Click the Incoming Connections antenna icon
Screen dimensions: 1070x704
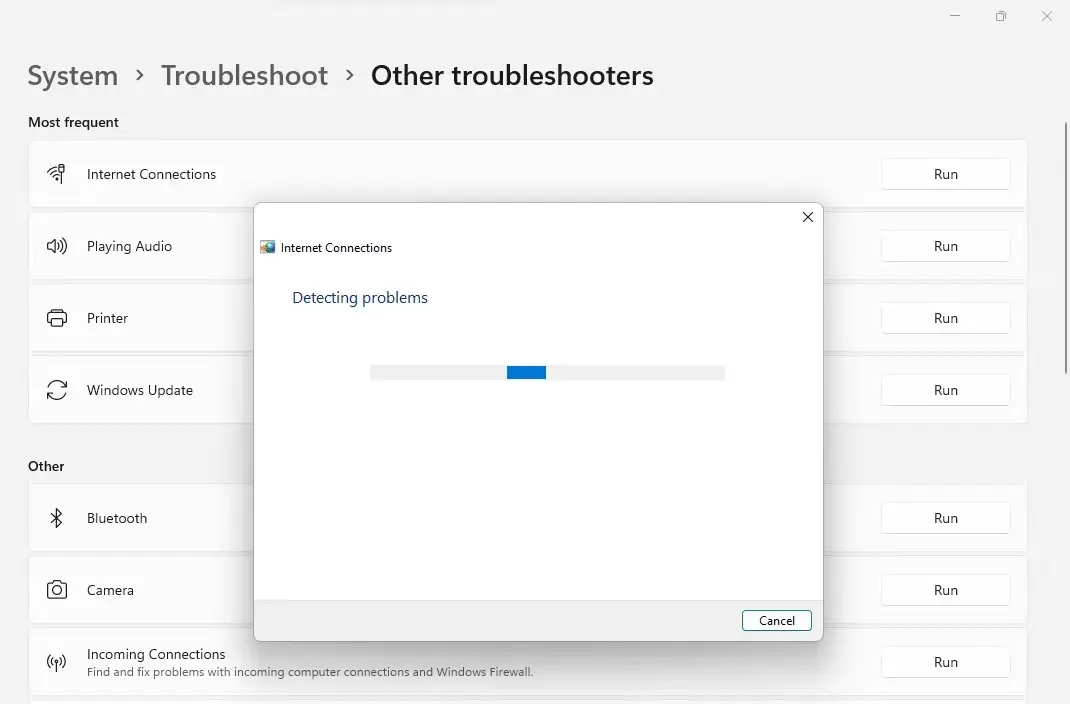57,662
